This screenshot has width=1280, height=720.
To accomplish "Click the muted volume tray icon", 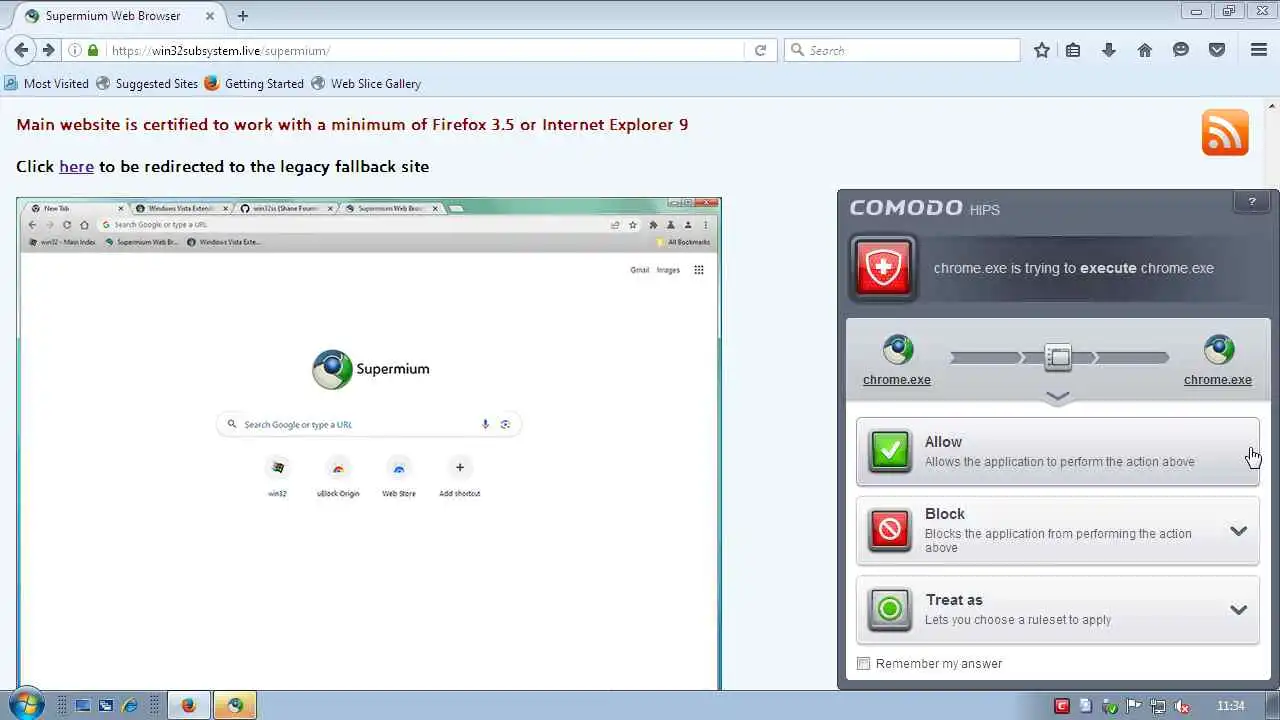I will [x=1181, y=706].
